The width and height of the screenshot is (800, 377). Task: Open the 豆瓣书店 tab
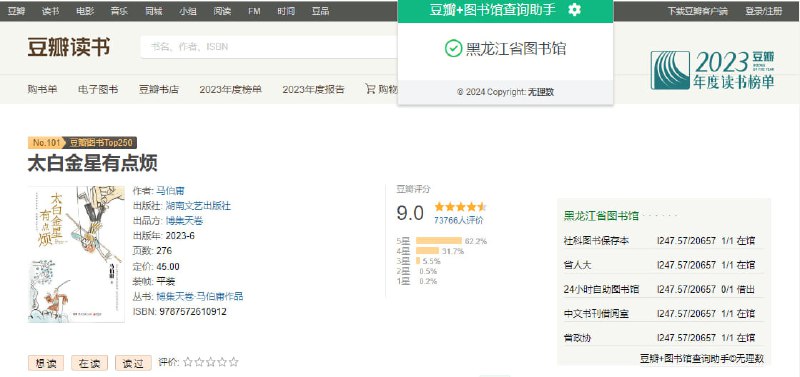159,89
